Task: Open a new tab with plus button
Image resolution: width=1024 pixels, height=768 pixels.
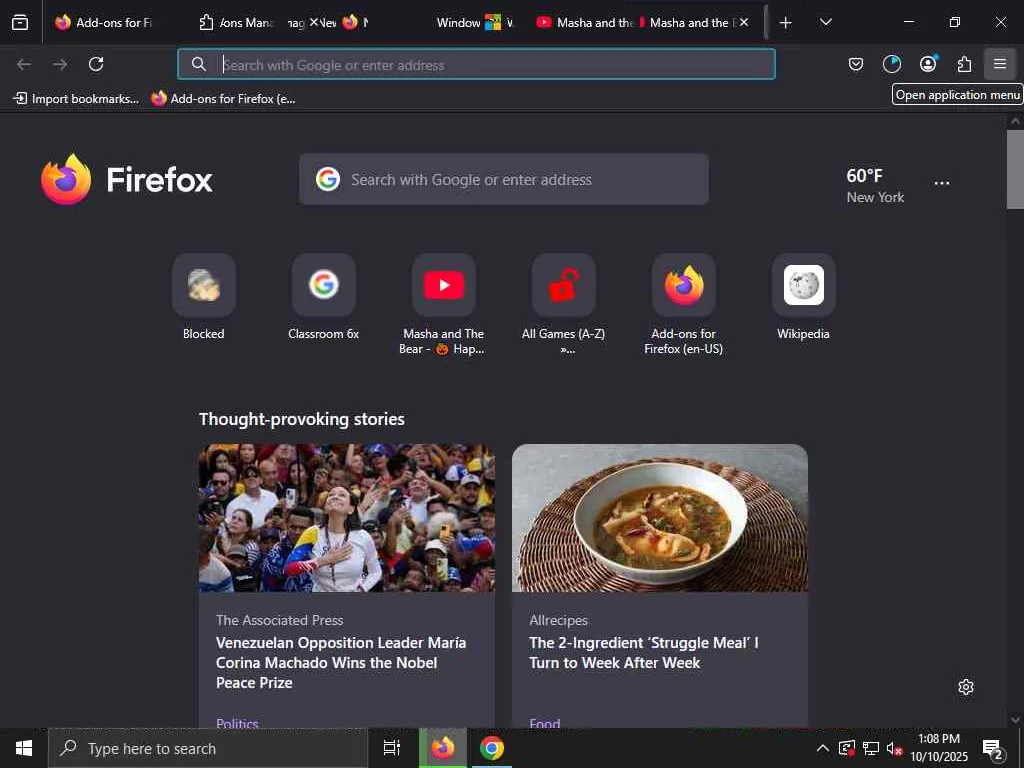Action: pos(786,22)
